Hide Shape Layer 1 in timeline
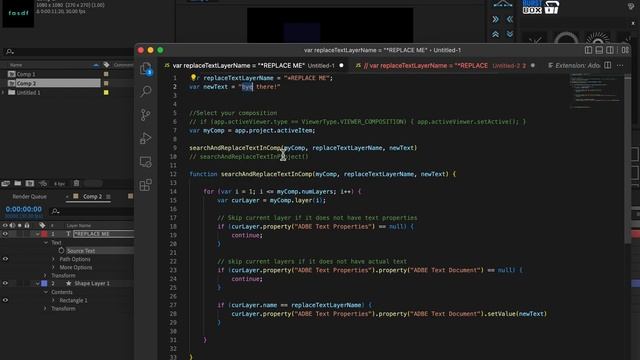 5,283
